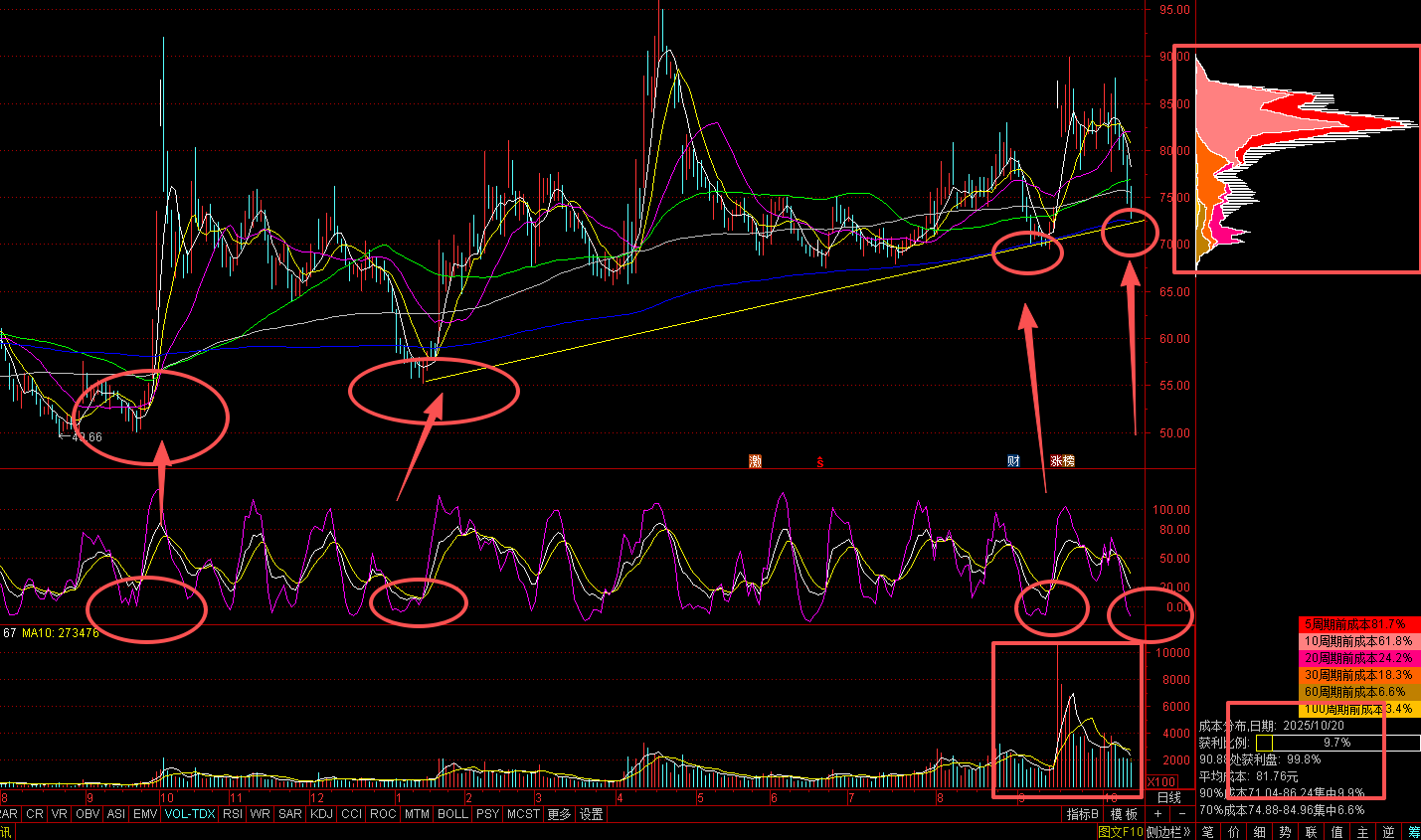
Task: Open the EMV indicator tab
Action: click(x=146, y=814)
